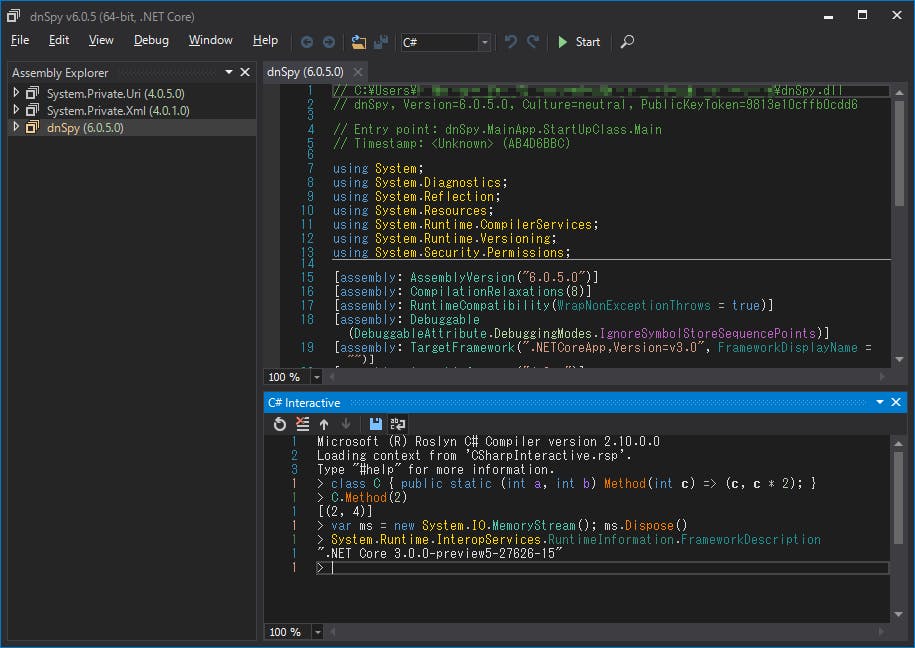
Task: Expand the System.Private.Uri tree node
Action: click(16, 92)
